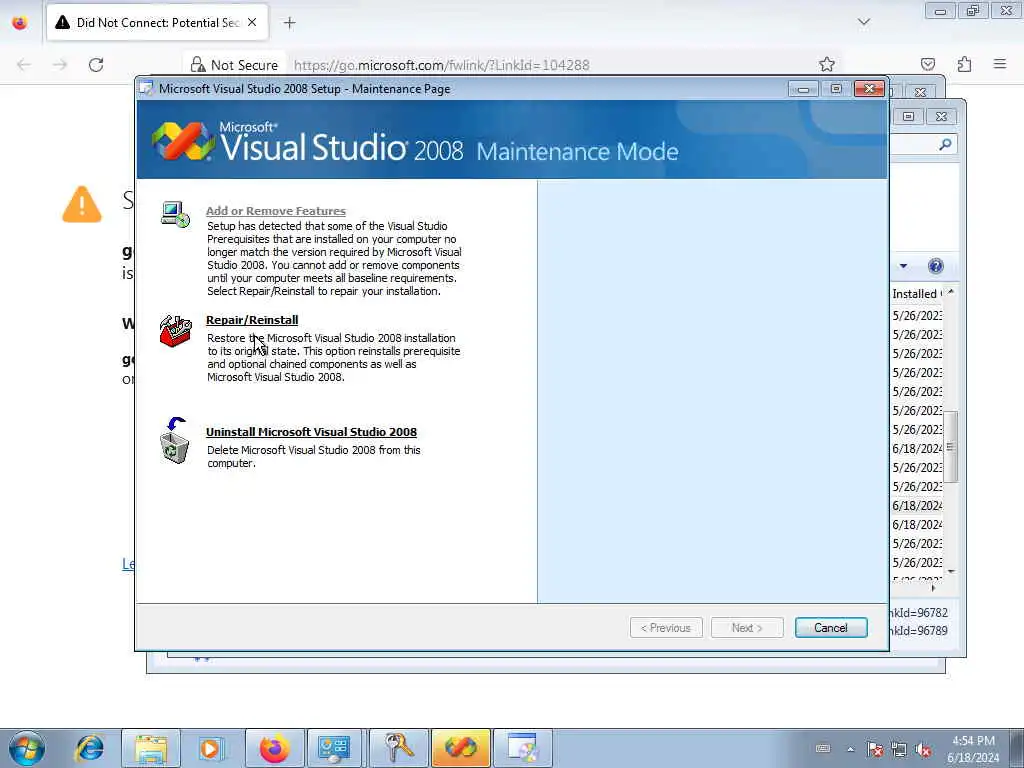
Task: Switch to Firefox in the taskbar
Action: click(274, 748)
